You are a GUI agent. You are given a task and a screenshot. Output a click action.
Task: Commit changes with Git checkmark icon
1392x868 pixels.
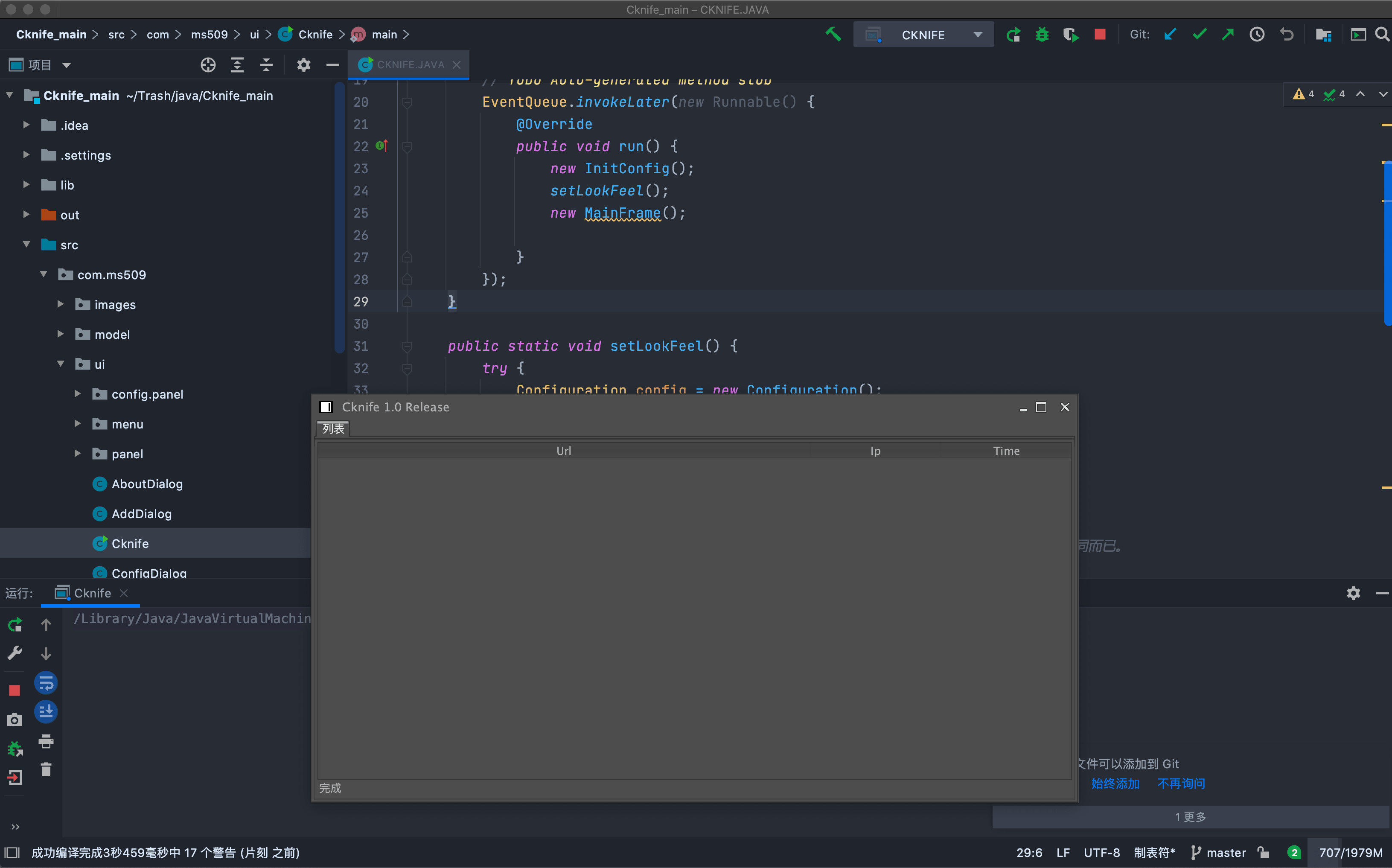click(1199, 35)
